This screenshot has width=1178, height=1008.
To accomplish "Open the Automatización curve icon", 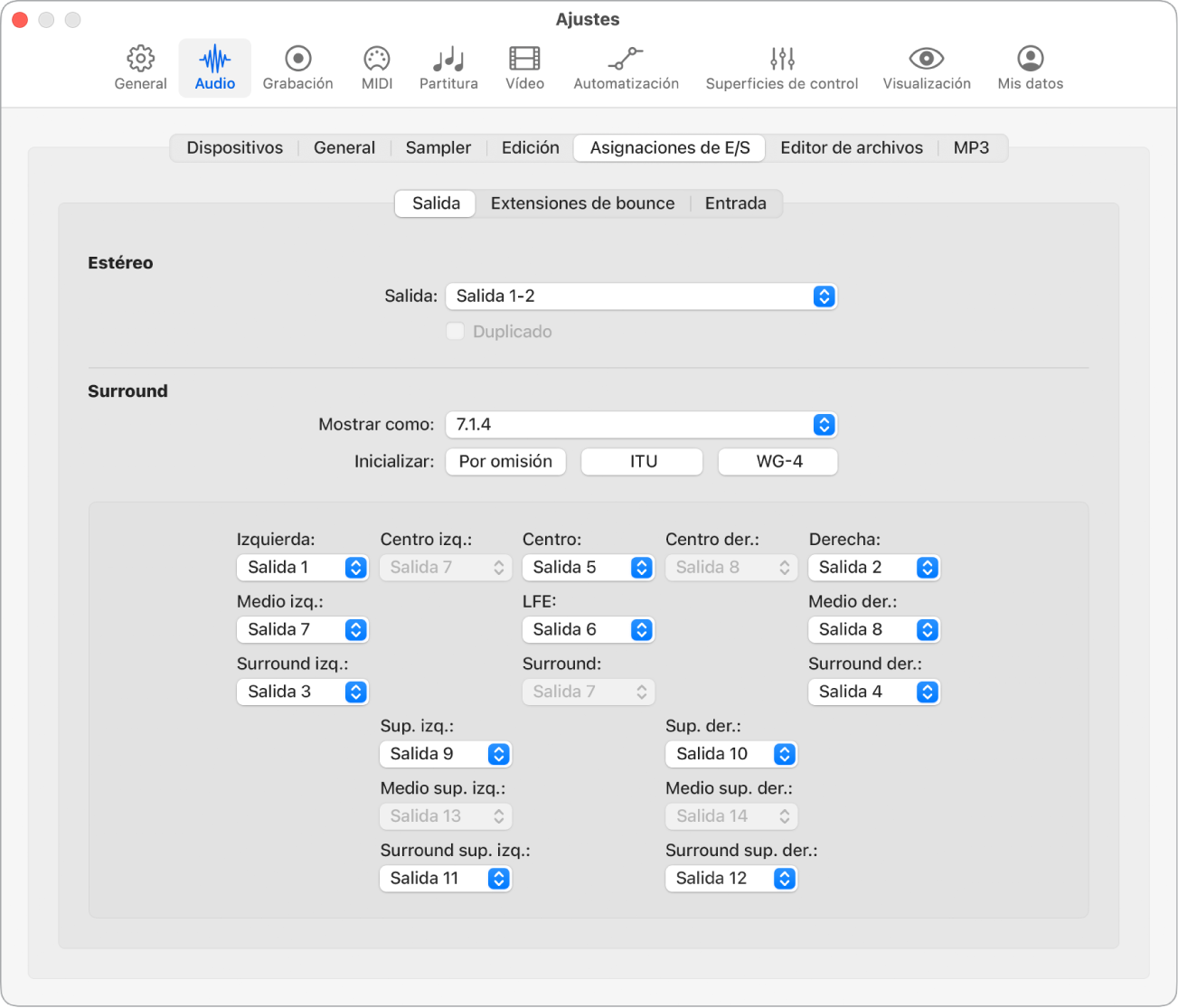I will click(x=626, y=60).
